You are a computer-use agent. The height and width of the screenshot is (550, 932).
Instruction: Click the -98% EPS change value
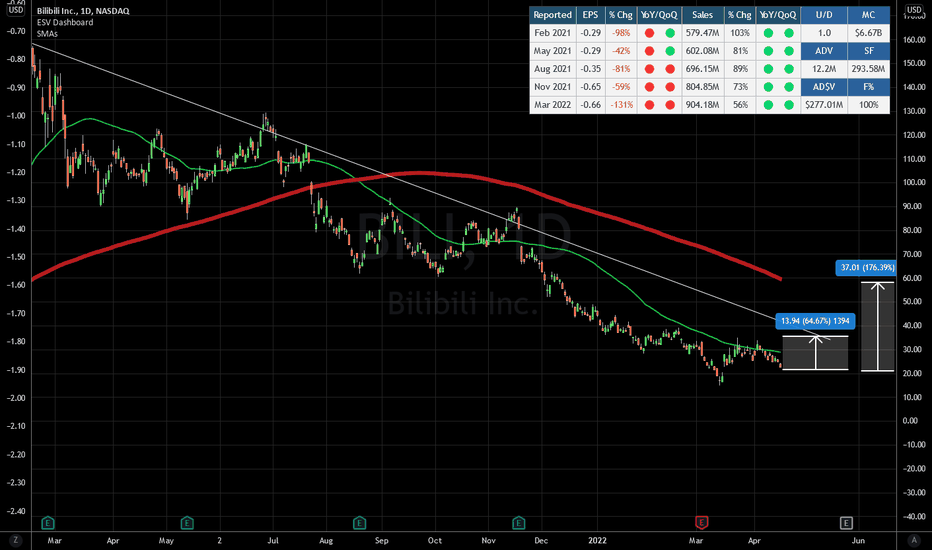621,33
